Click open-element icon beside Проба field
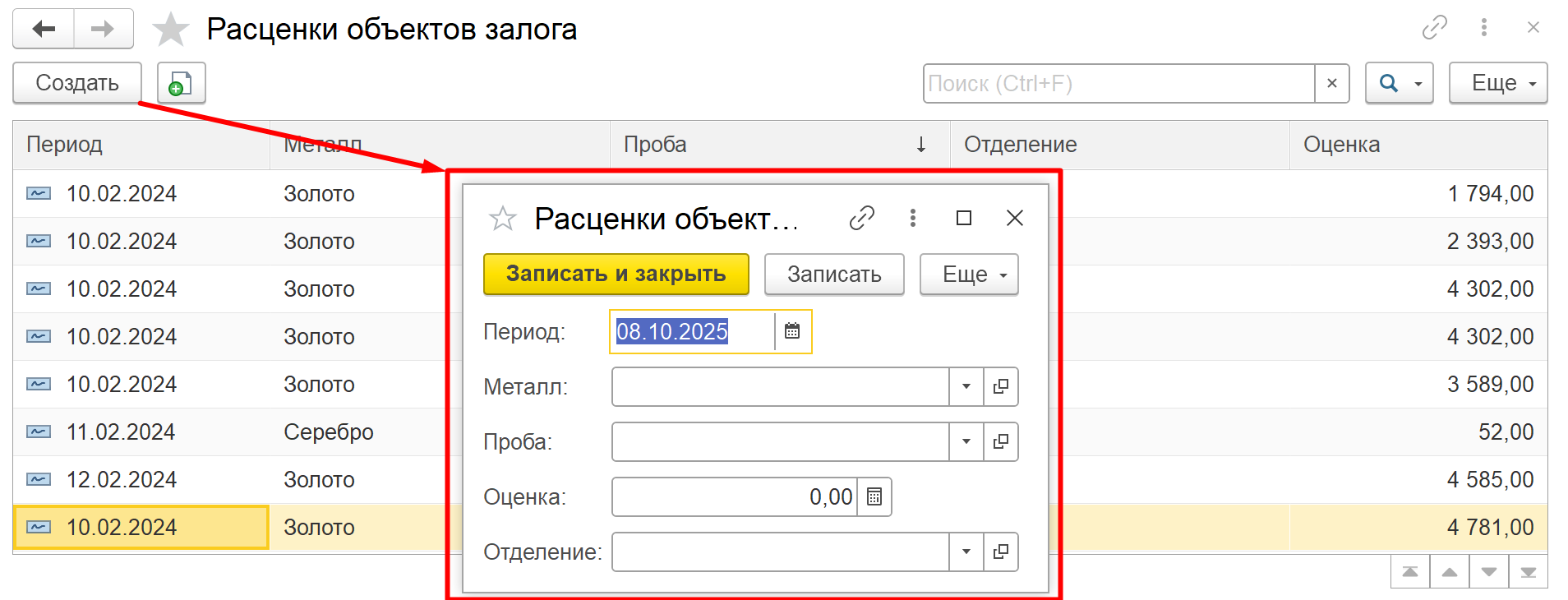1568x600 pixels. [1000, 441]
